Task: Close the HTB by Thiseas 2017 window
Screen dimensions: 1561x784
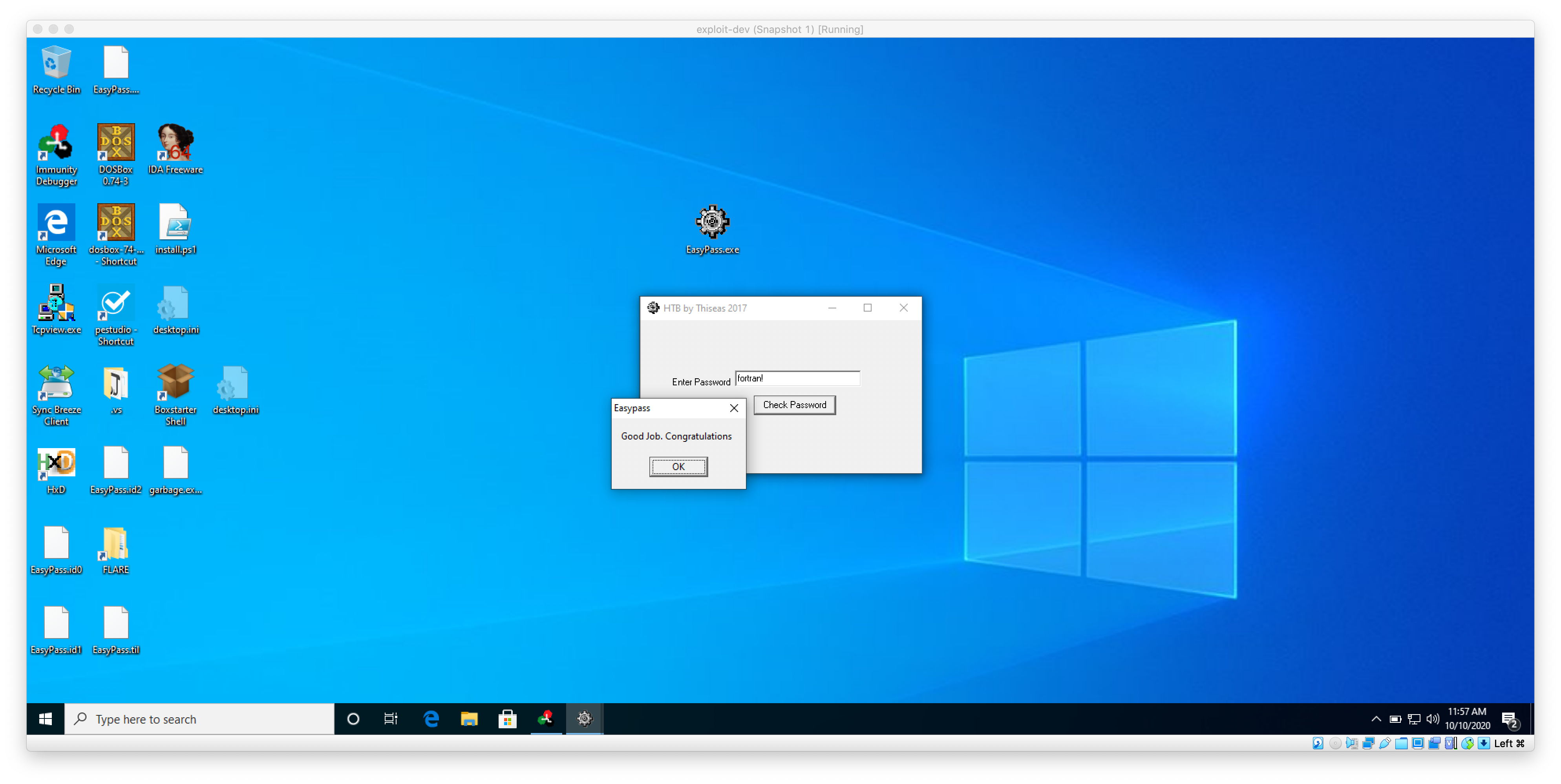Action: (903, 308)
